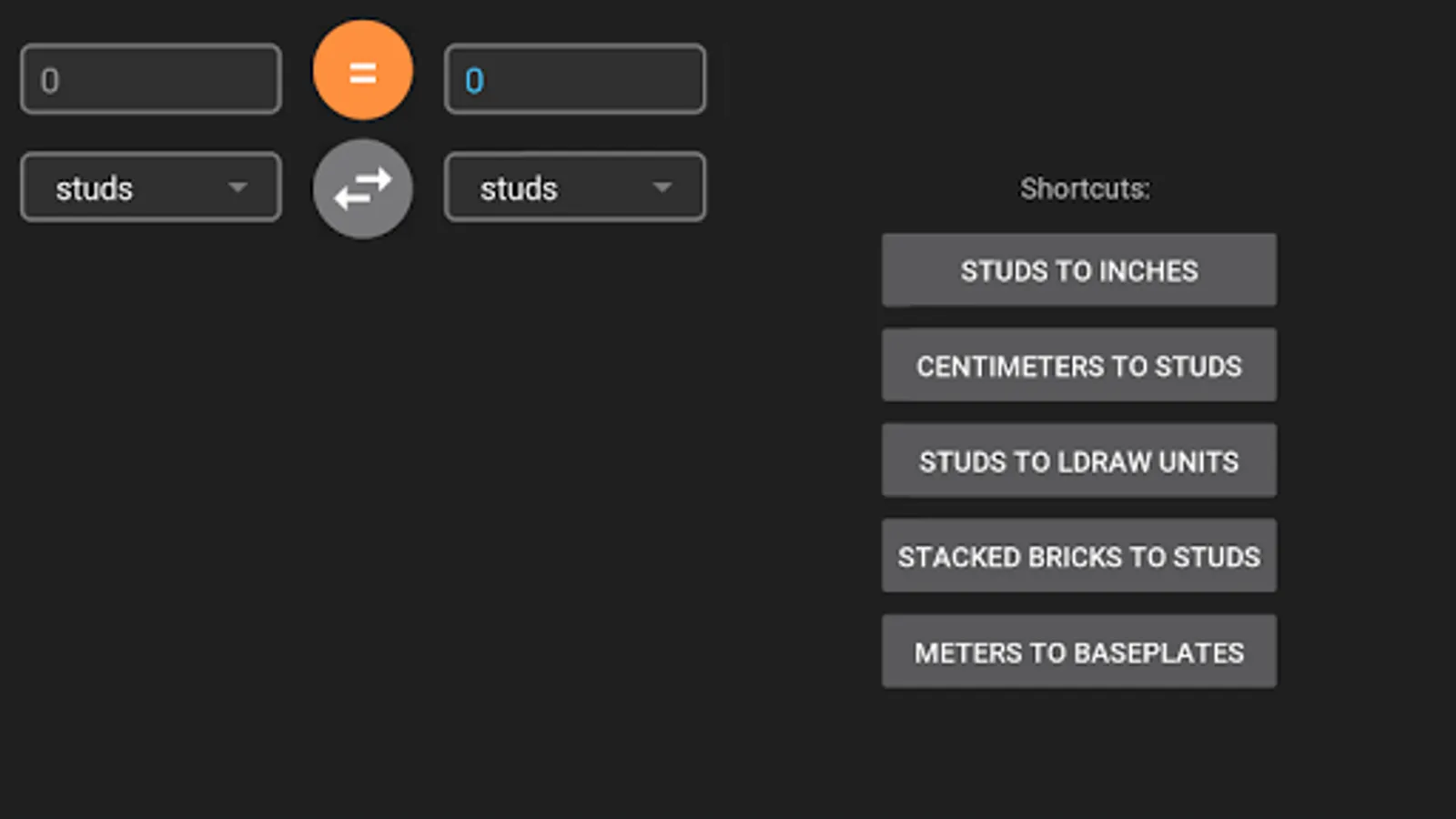
Task: Click the blue zero result value
Action: 474,81
